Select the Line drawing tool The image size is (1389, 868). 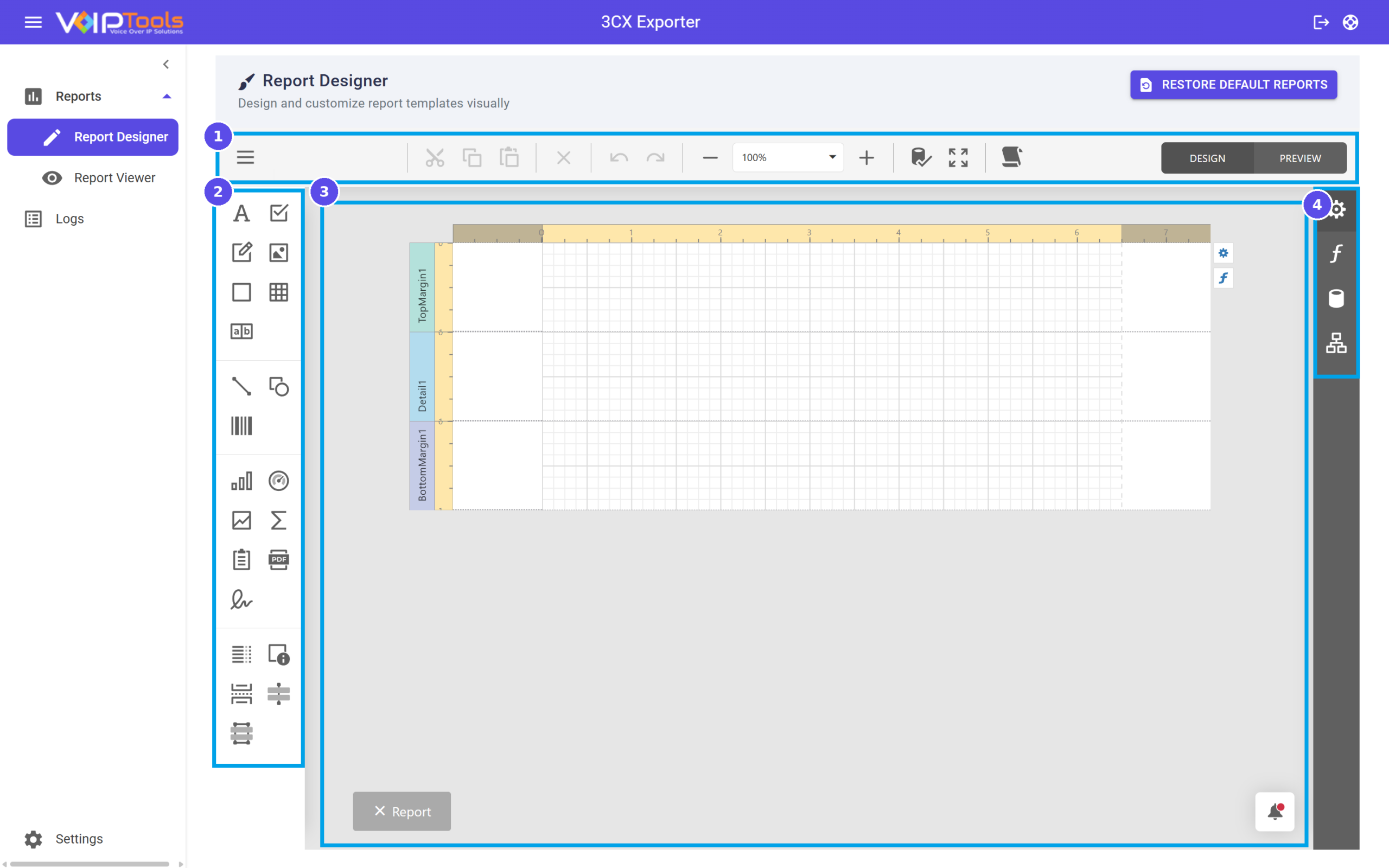click(x=241, y=386)
